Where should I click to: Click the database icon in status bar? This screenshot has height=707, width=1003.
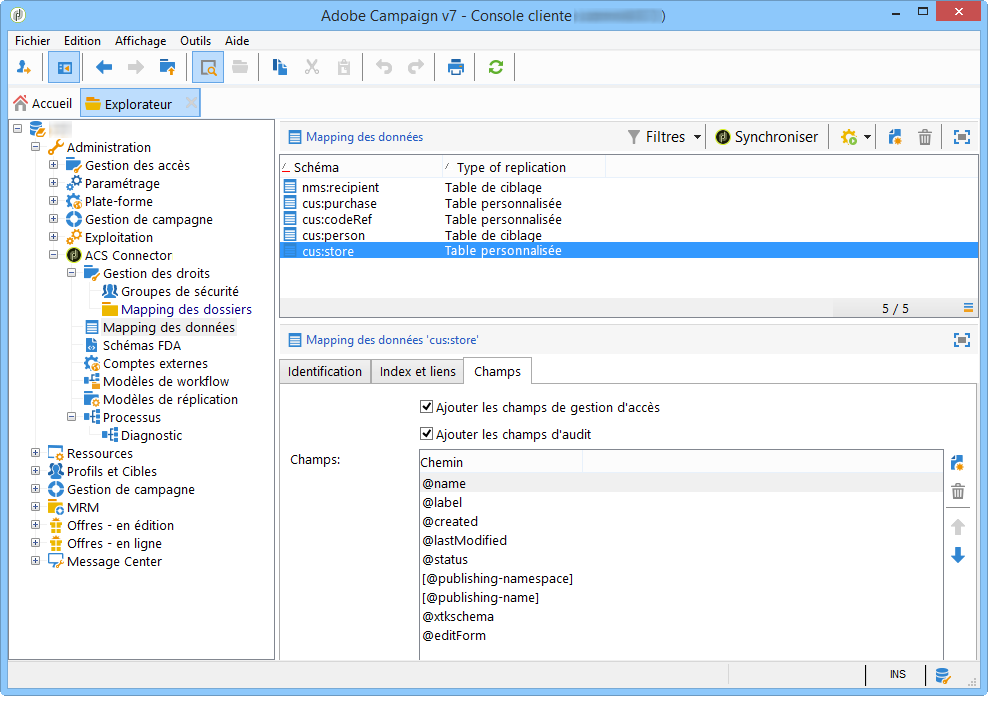click(942, 676)
